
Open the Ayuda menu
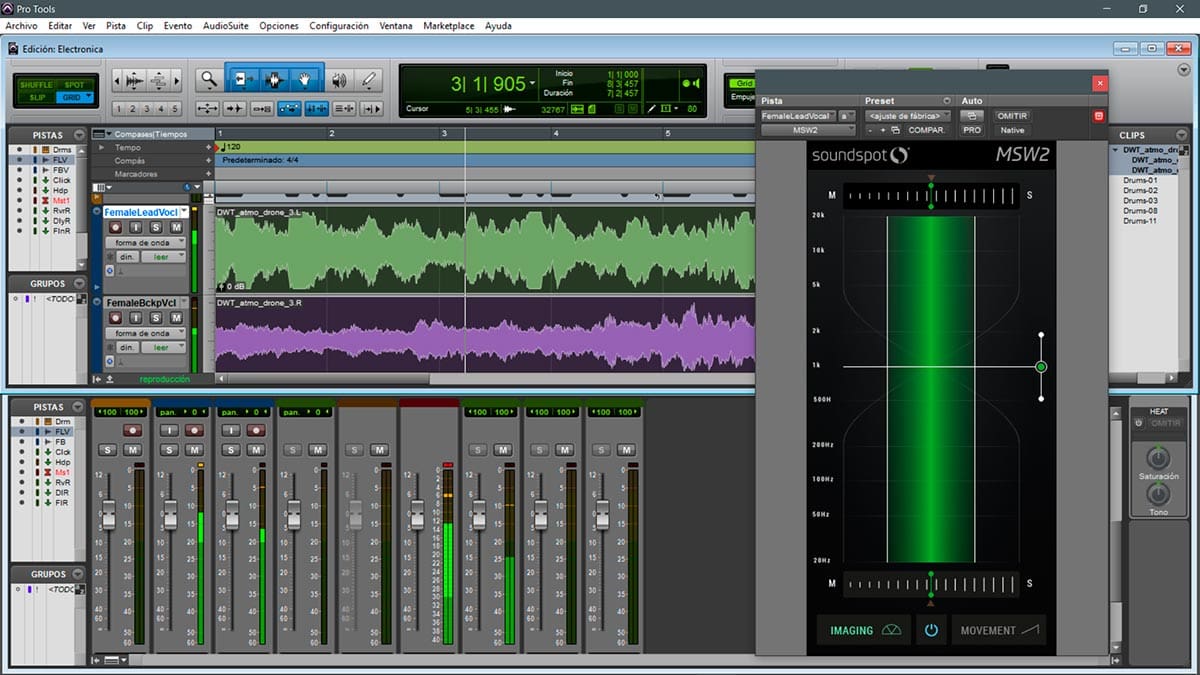(498, 26)
